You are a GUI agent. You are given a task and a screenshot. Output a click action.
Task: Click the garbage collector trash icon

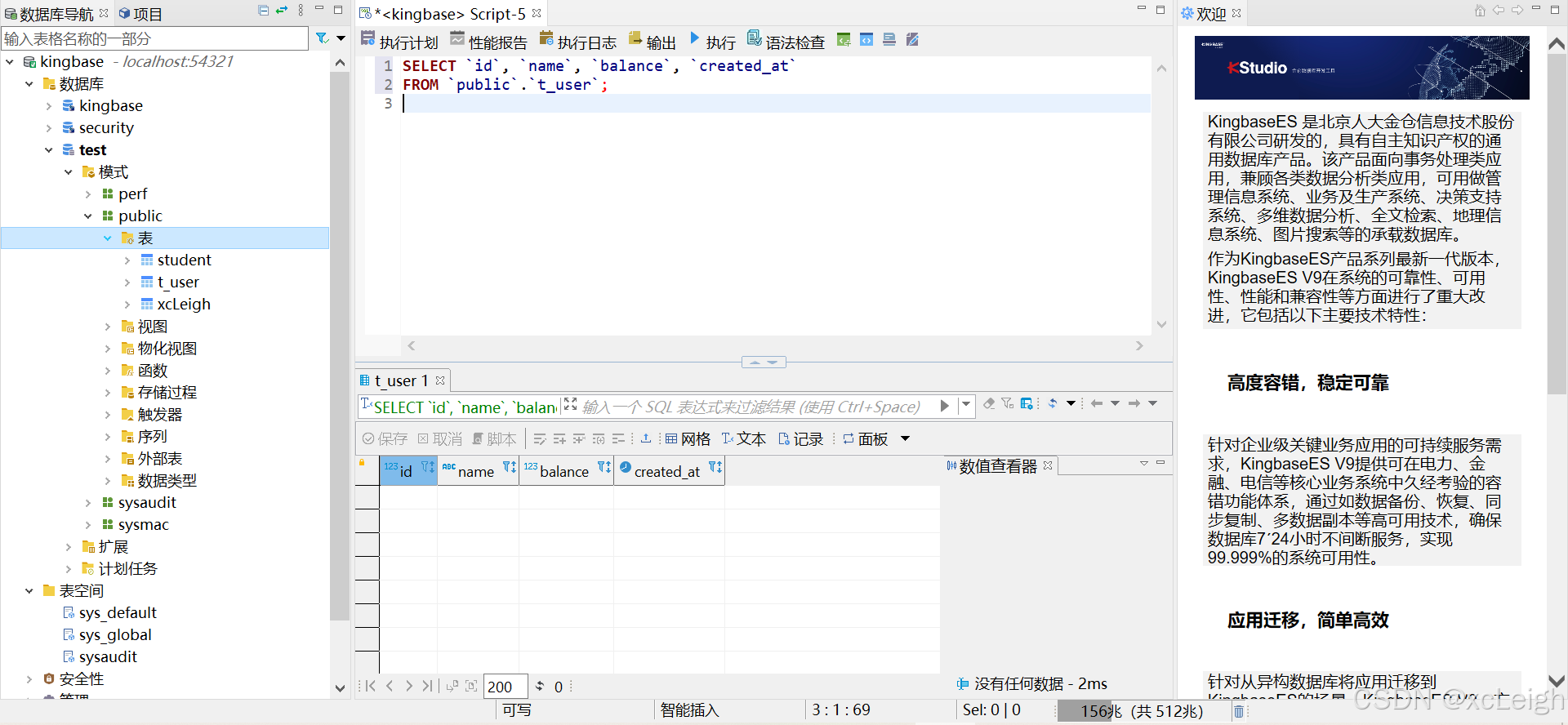[1239, 711]
